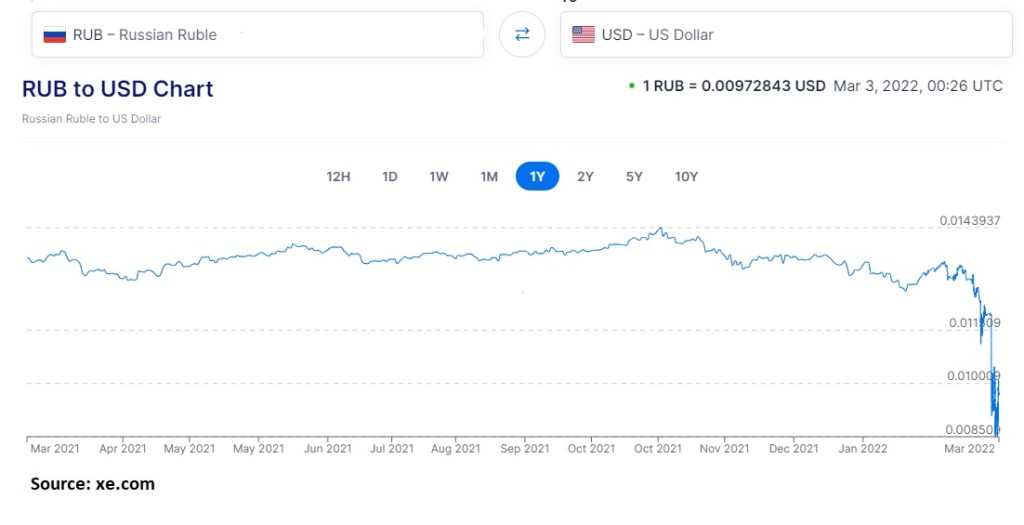The width and height of the screenshot is (1024, 525).
Task: Click the Russian flag icon
Action: (54, 35)
